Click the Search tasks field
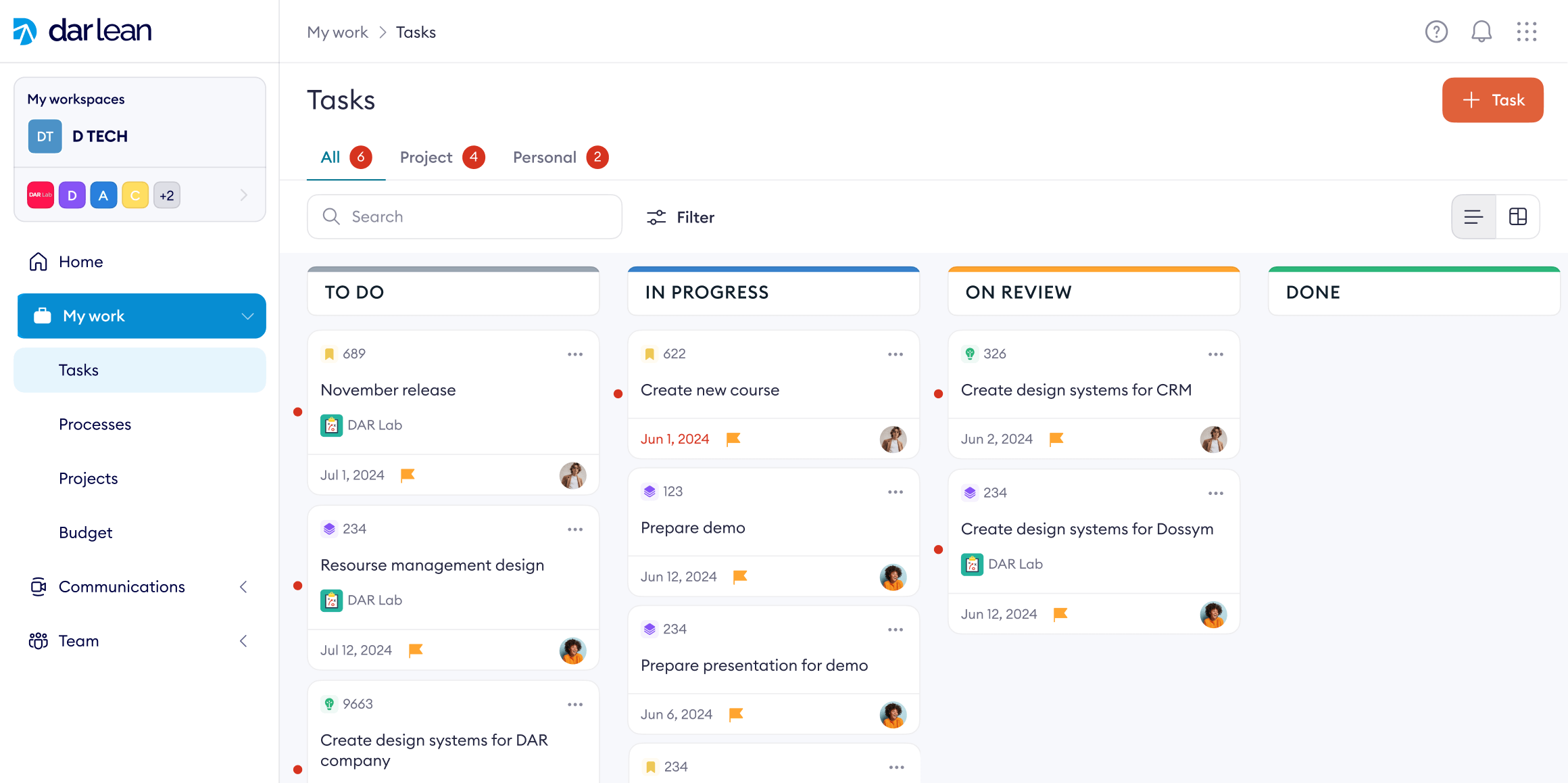This screenshot has width=1568, height=783. point(465,217)
